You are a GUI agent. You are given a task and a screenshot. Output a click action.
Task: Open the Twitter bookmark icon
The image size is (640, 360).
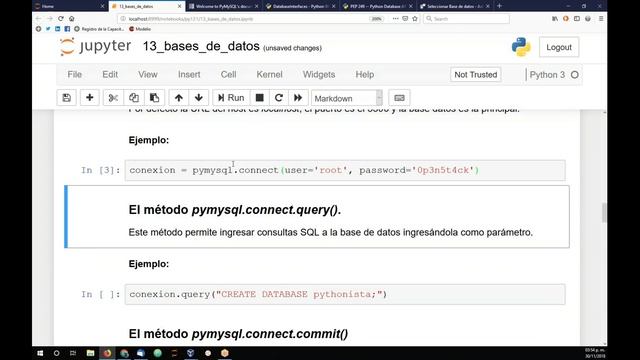48,29
